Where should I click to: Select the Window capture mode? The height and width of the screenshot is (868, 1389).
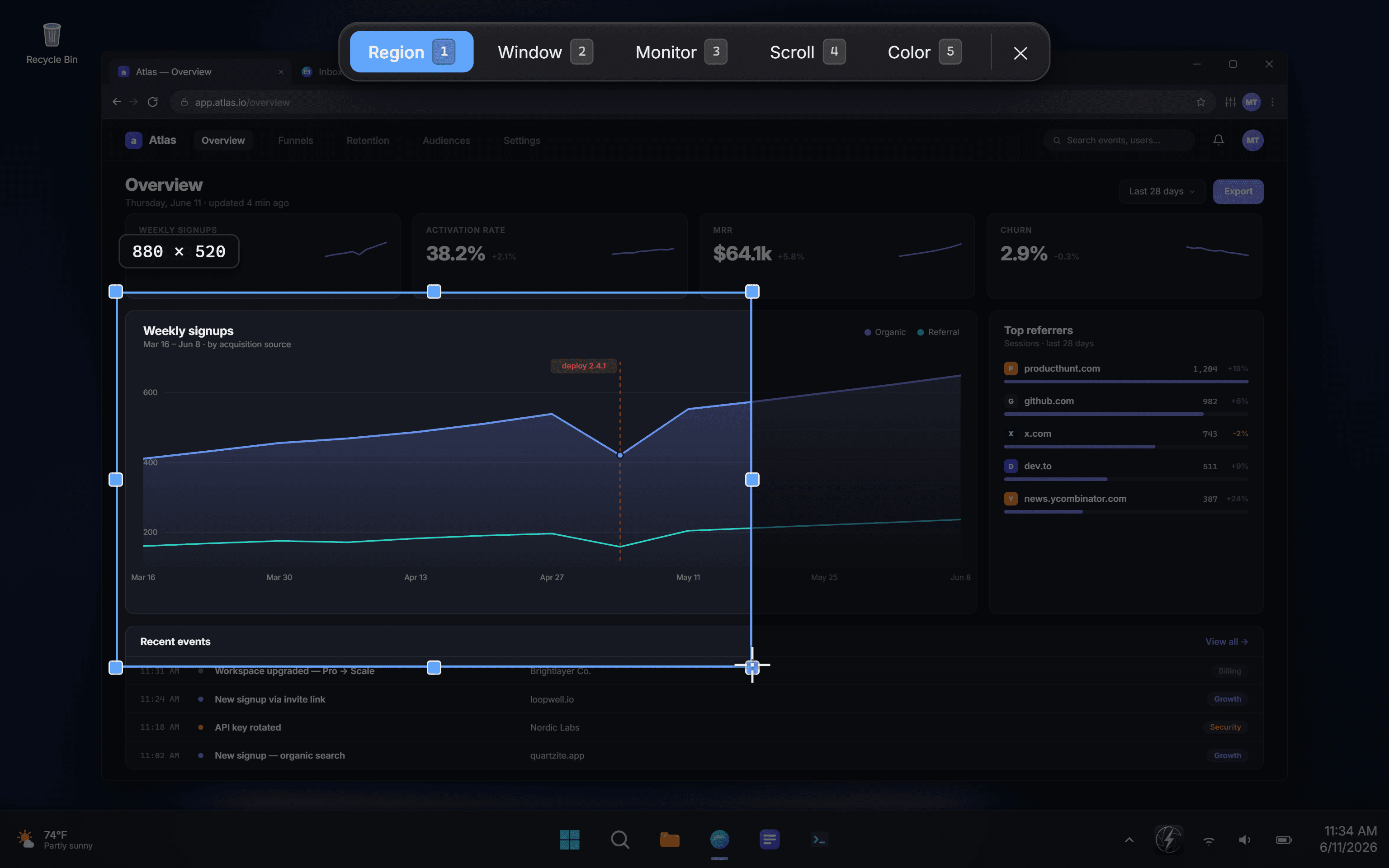click(545, 52)
